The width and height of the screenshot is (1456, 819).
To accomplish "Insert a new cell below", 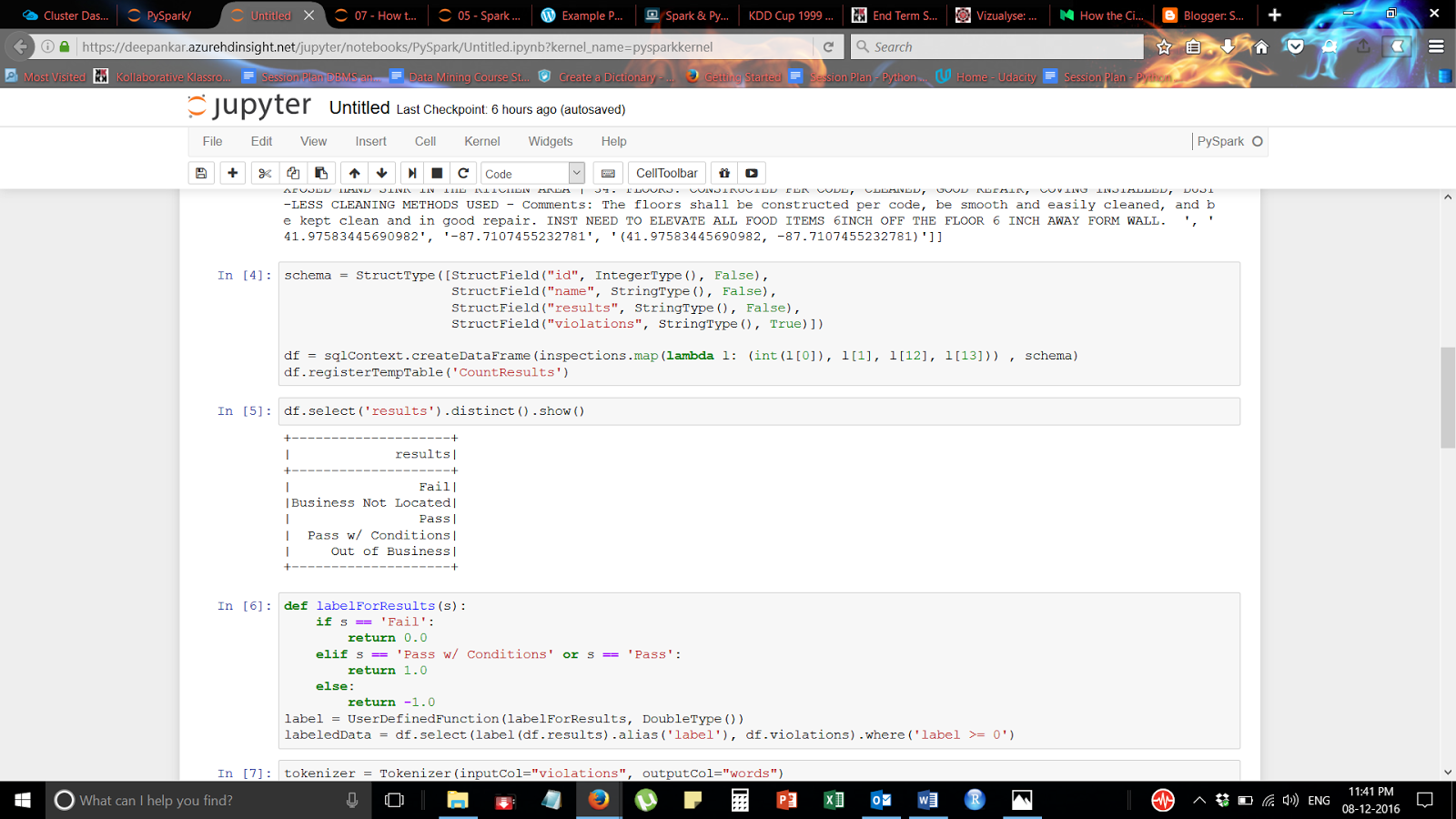I will pyautogui.click(x=233, y=173).
